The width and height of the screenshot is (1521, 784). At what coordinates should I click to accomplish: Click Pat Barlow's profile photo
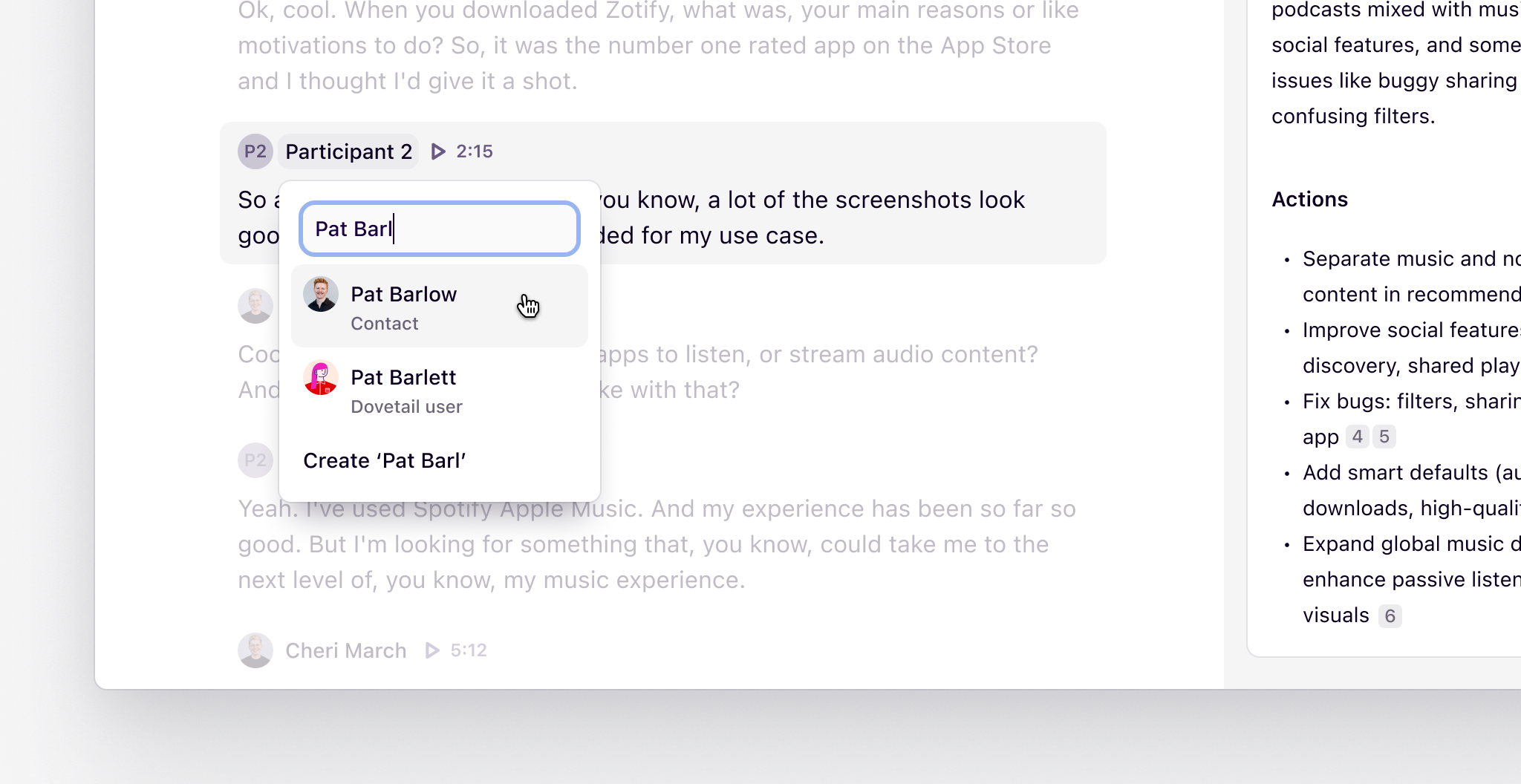[x=321, y=295]
